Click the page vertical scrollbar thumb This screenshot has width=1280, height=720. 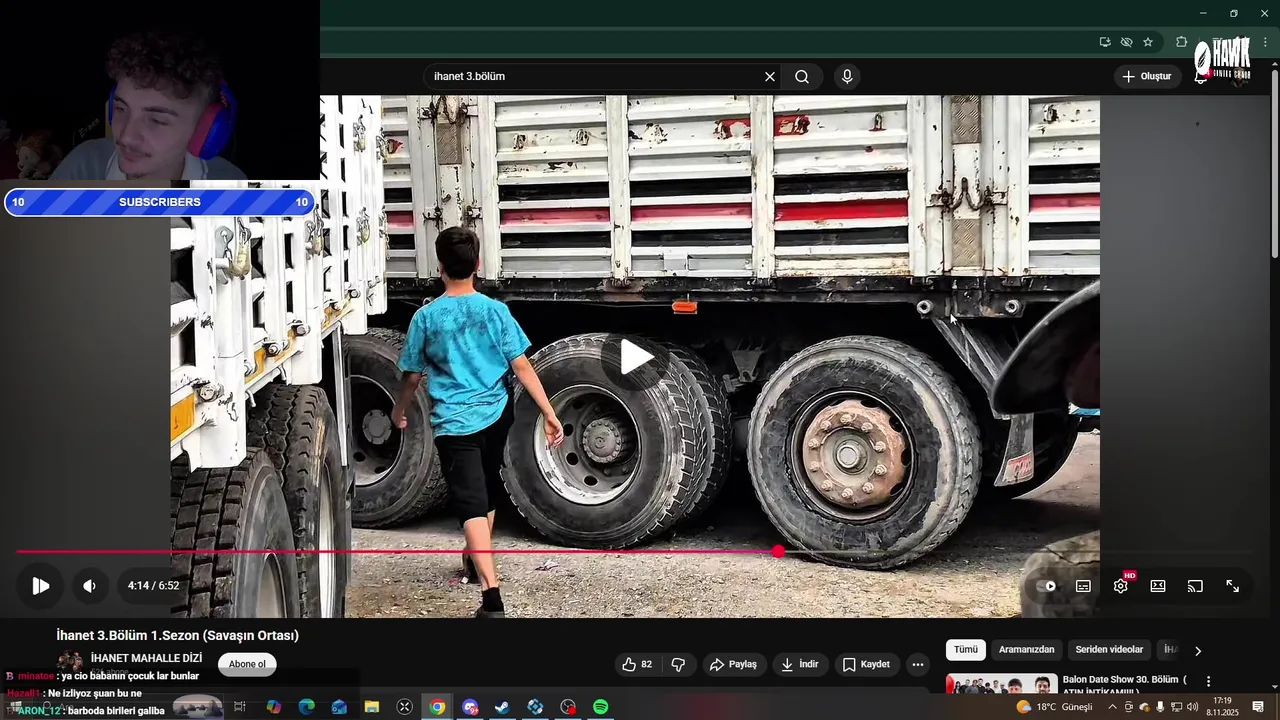tap(1274, 162)
